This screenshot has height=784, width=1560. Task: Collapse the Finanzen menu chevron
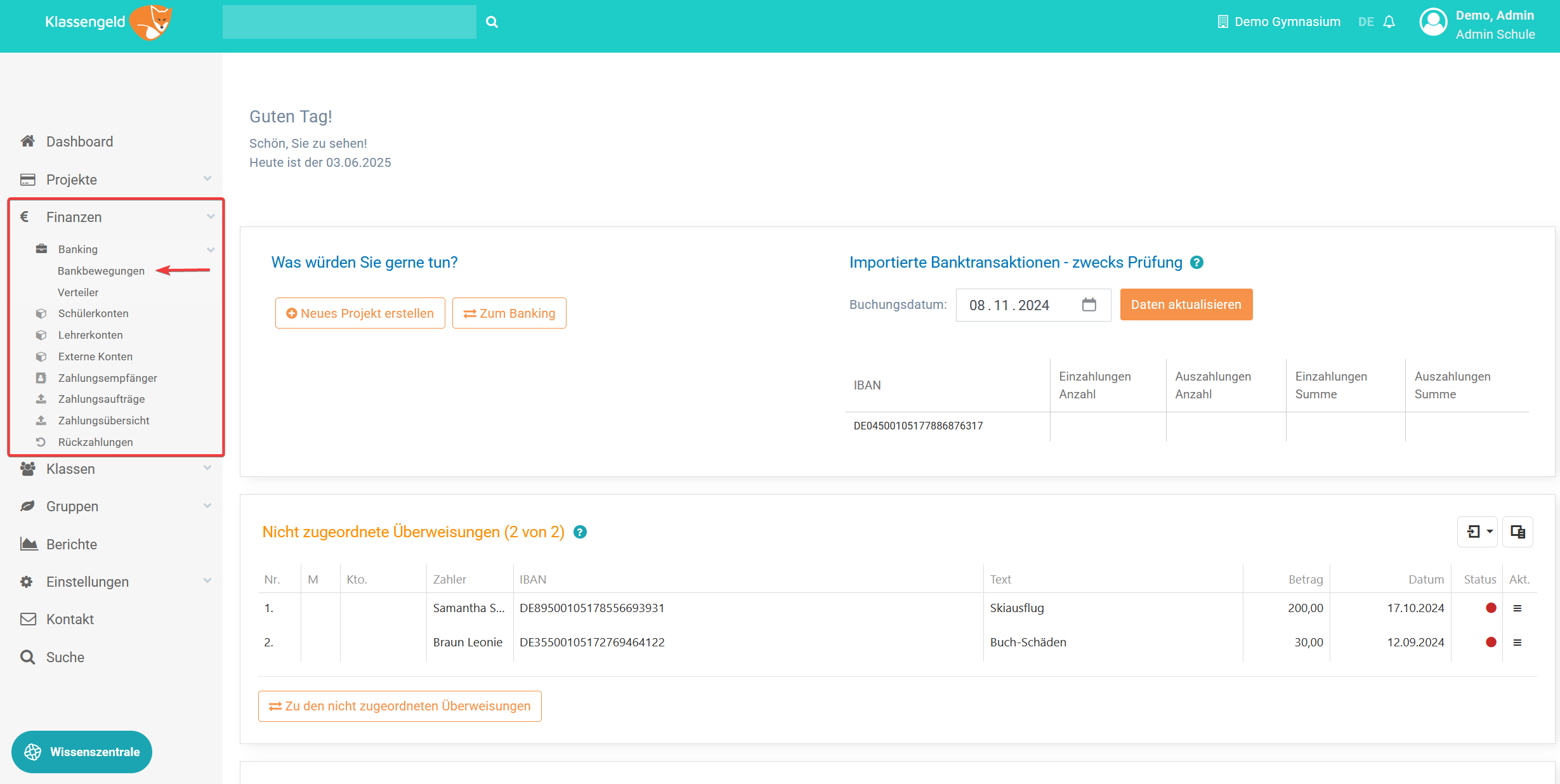(210, 217)
